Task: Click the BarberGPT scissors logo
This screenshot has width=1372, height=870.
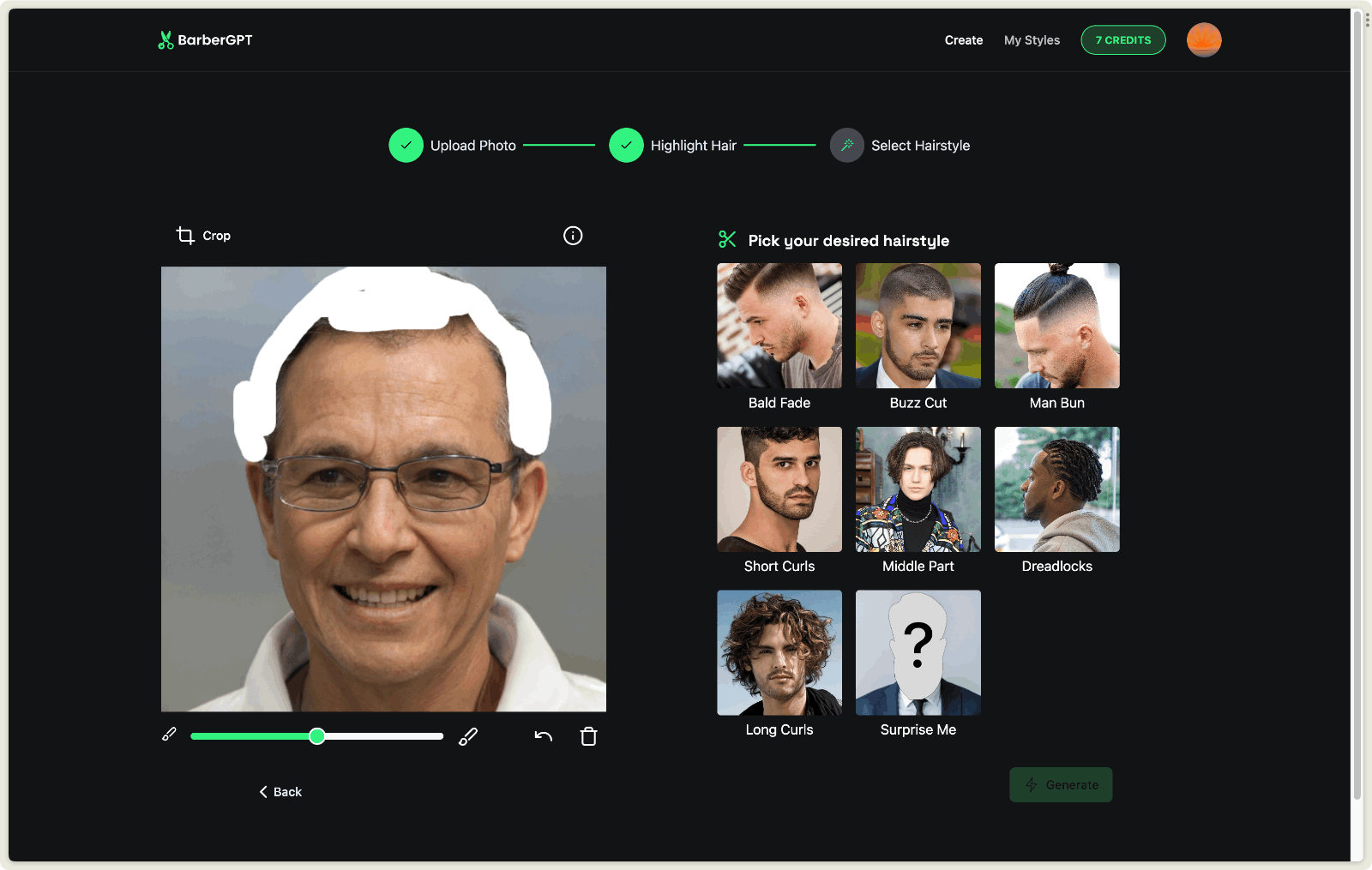Action: (165, 40)
